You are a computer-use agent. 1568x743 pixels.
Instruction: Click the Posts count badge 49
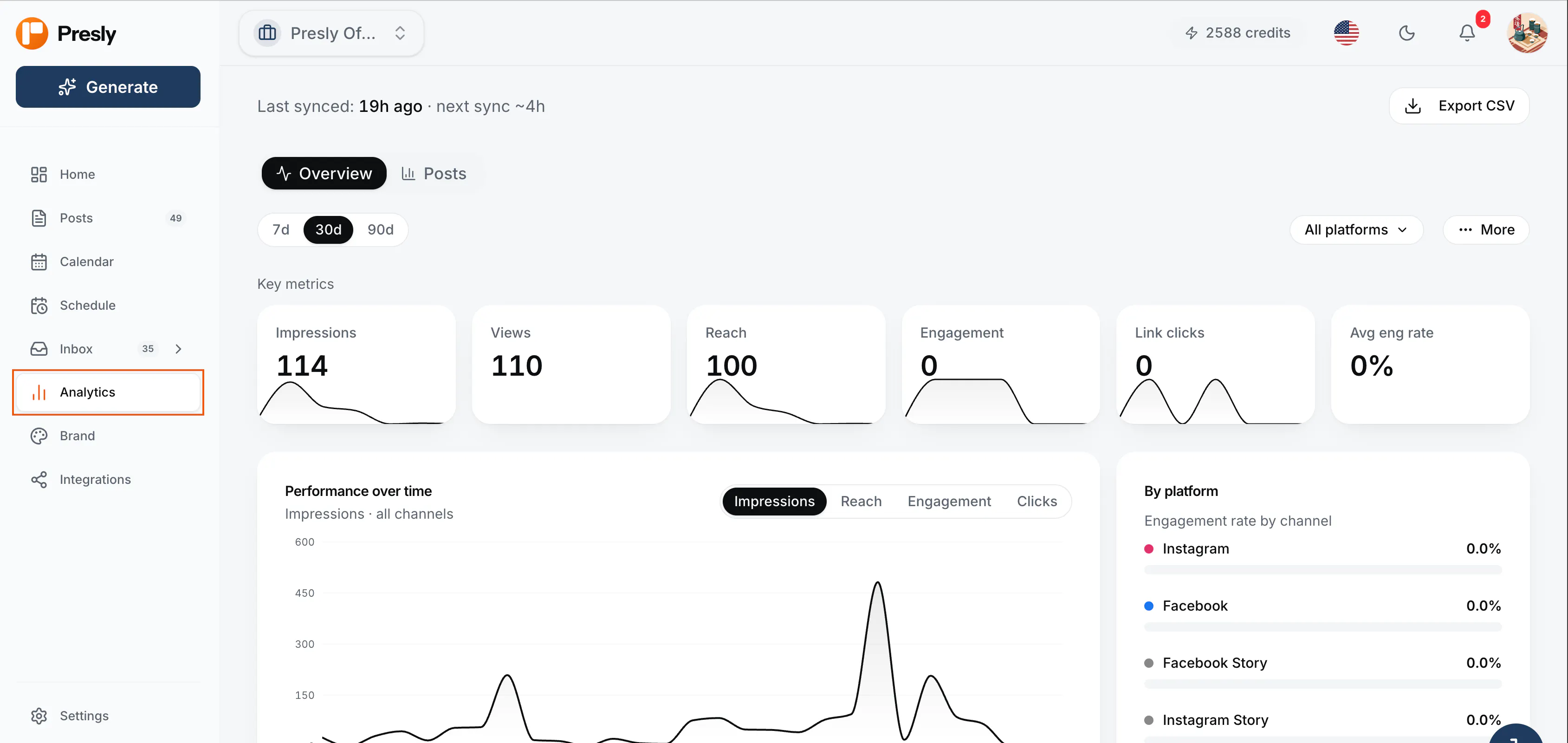pos(176,218)
